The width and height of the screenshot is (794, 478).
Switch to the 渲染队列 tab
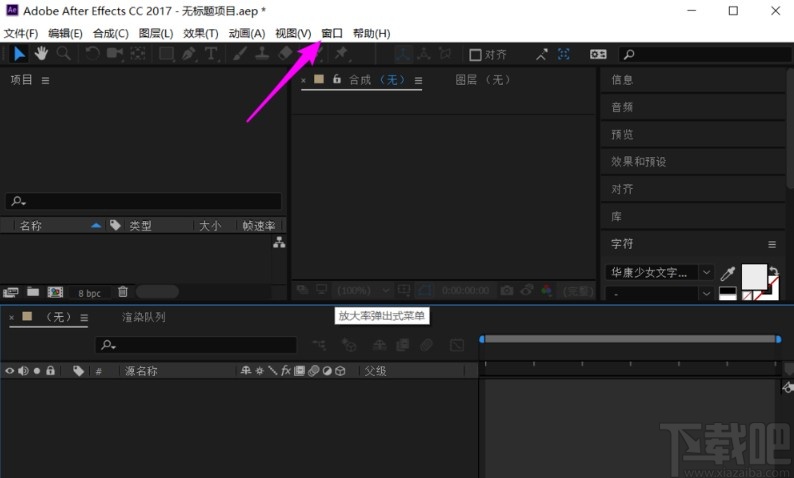point(144,317)
